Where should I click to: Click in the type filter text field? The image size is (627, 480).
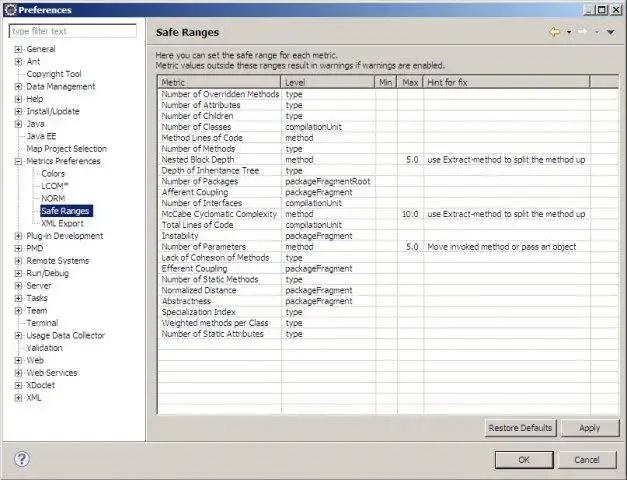pyautogui.click(x=72, y=31)
